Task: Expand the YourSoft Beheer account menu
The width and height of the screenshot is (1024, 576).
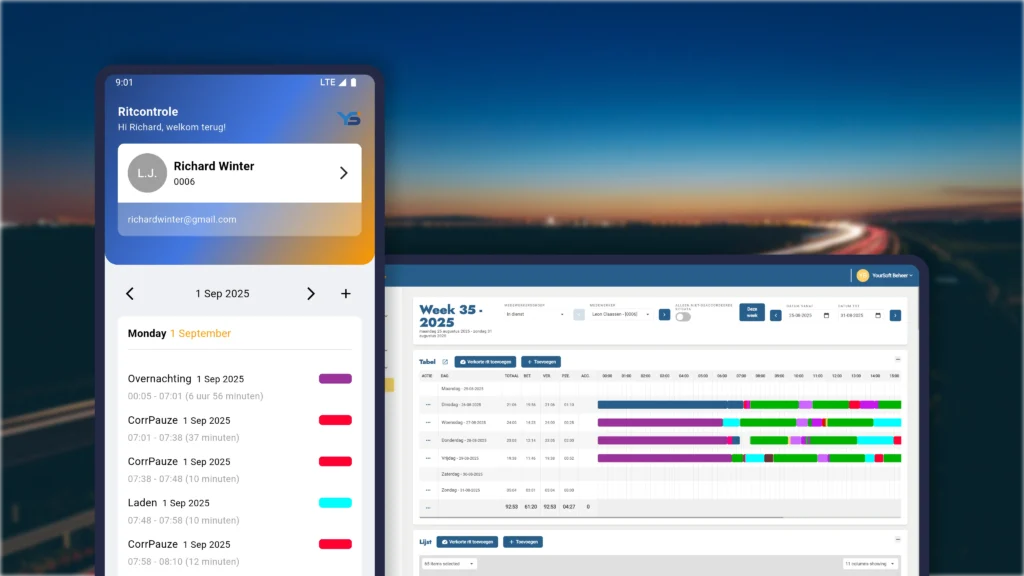Action: pos(884,275)
